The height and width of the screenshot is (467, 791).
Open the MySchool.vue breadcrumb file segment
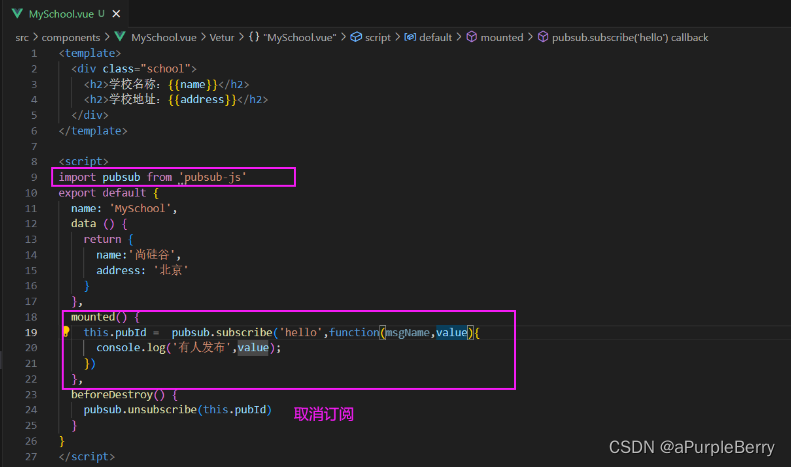(163, 37)
